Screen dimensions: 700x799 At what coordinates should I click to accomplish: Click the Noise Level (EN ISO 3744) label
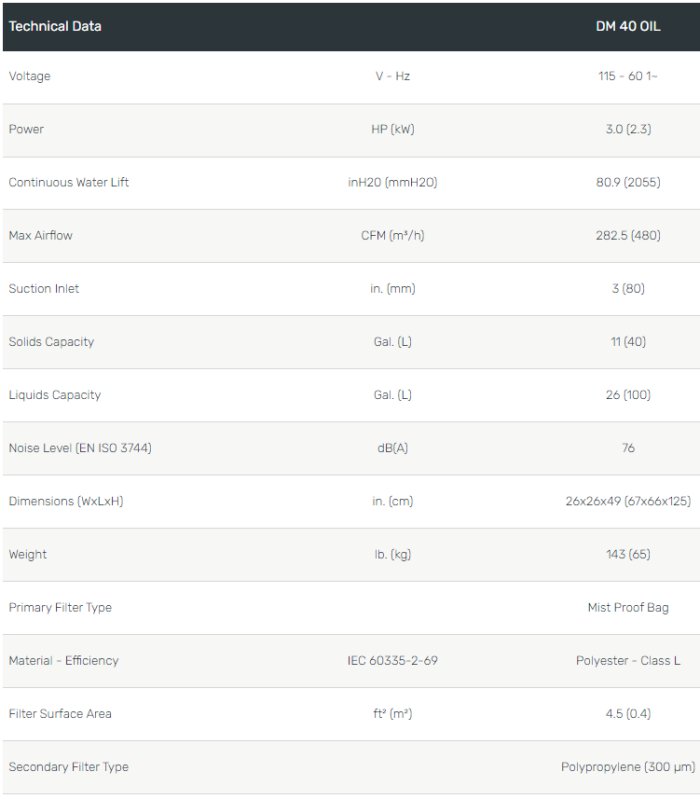(80, 447)
